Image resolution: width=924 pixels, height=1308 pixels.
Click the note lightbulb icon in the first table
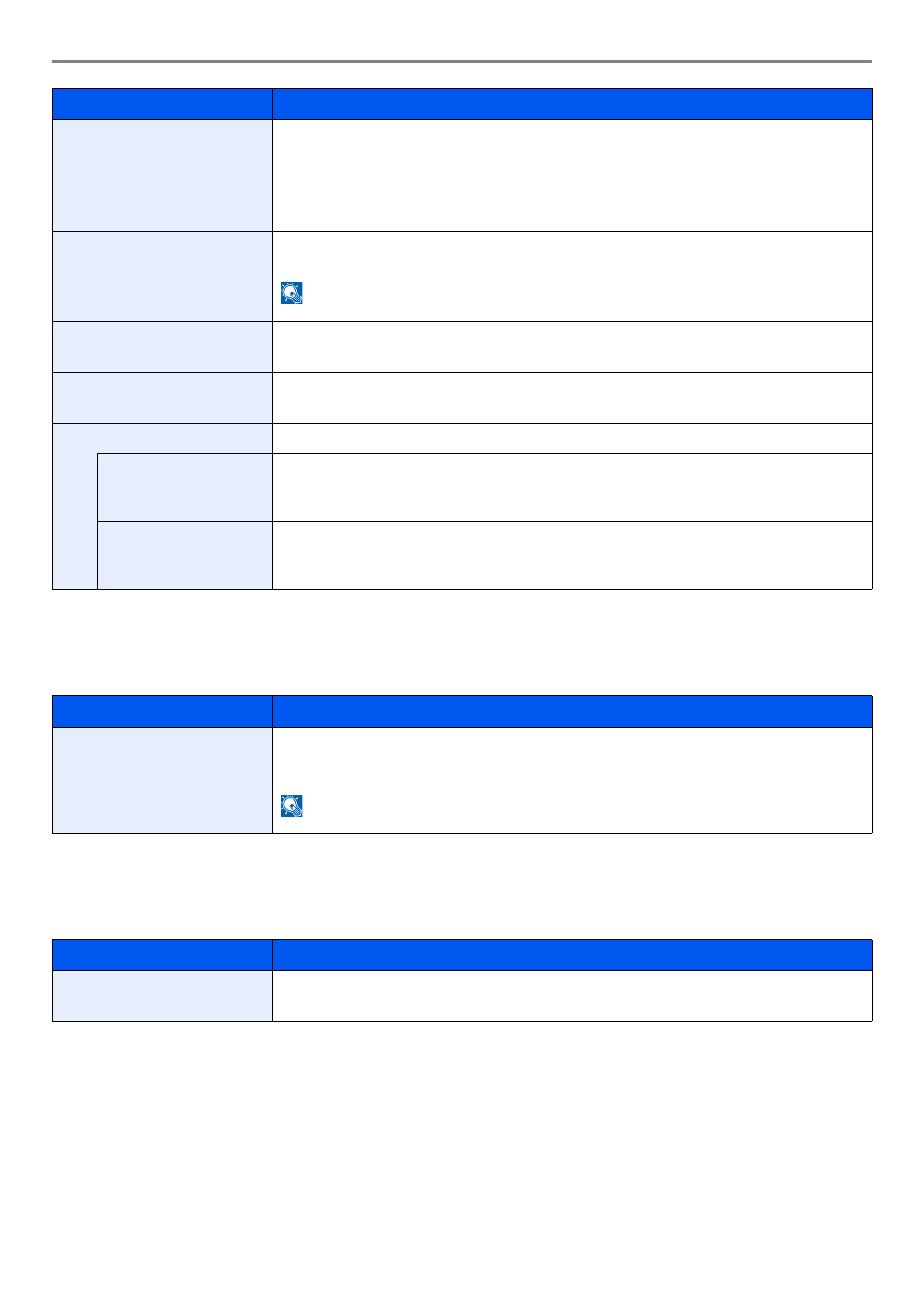point(292,293)
